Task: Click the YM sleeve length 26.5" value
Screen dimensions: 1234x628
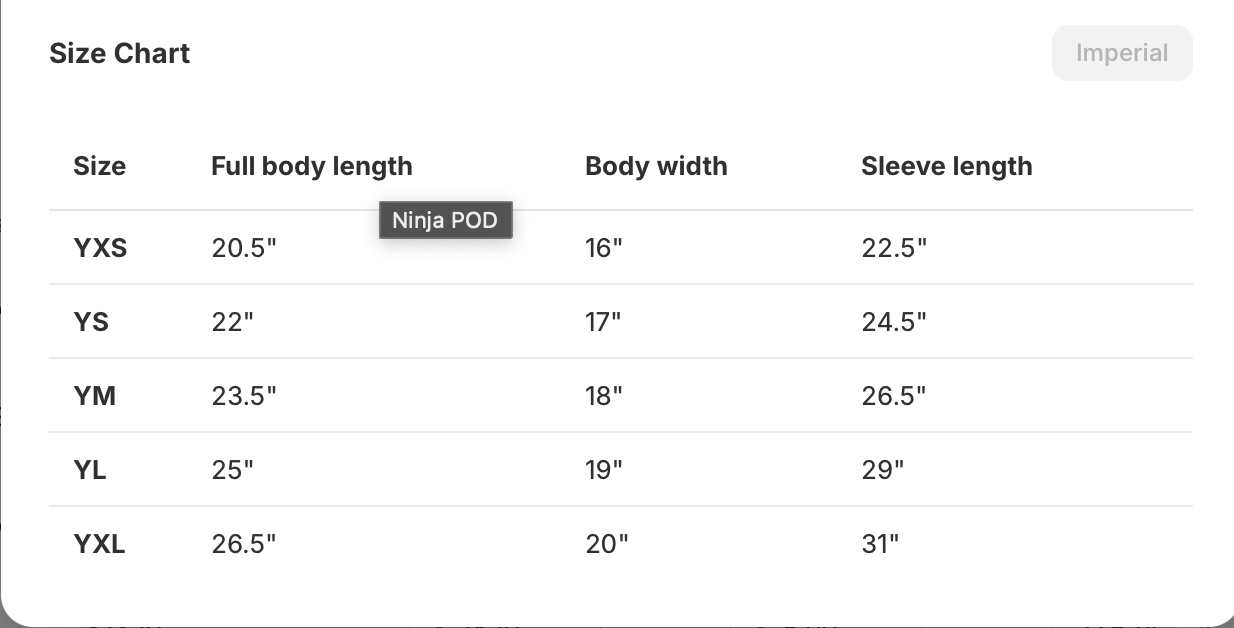Action: tap(893, 396)
